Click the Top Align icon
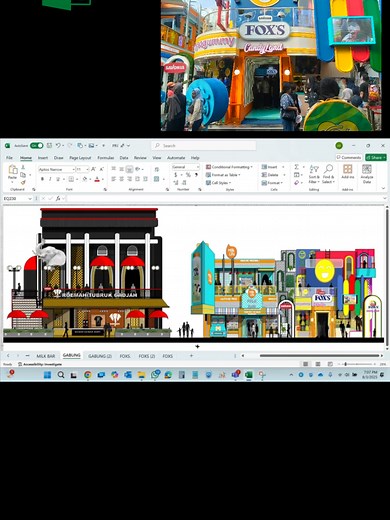The width and height of the screenshot is (390, 520). 114,169
